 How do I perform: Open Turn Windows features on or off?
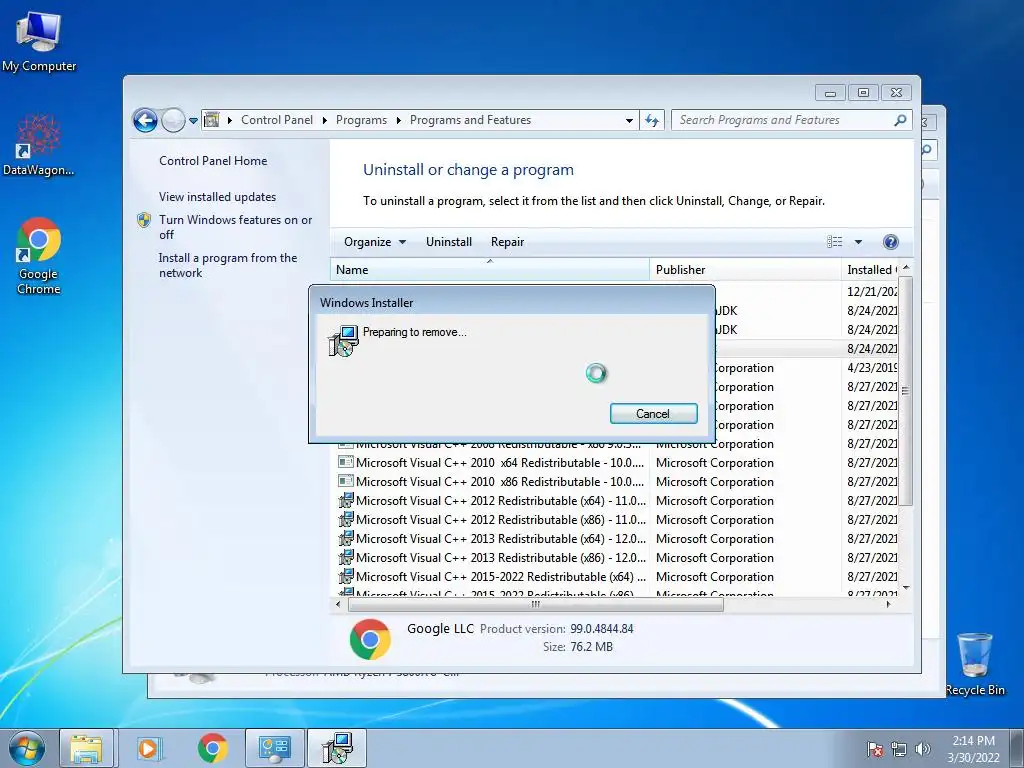pos(235,227)
